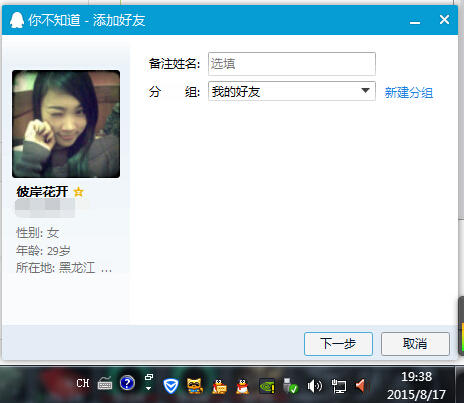This screenshot has width=464, height=403.
Task: Open the NVIDIA tray icon
Action: click(267, 387)
